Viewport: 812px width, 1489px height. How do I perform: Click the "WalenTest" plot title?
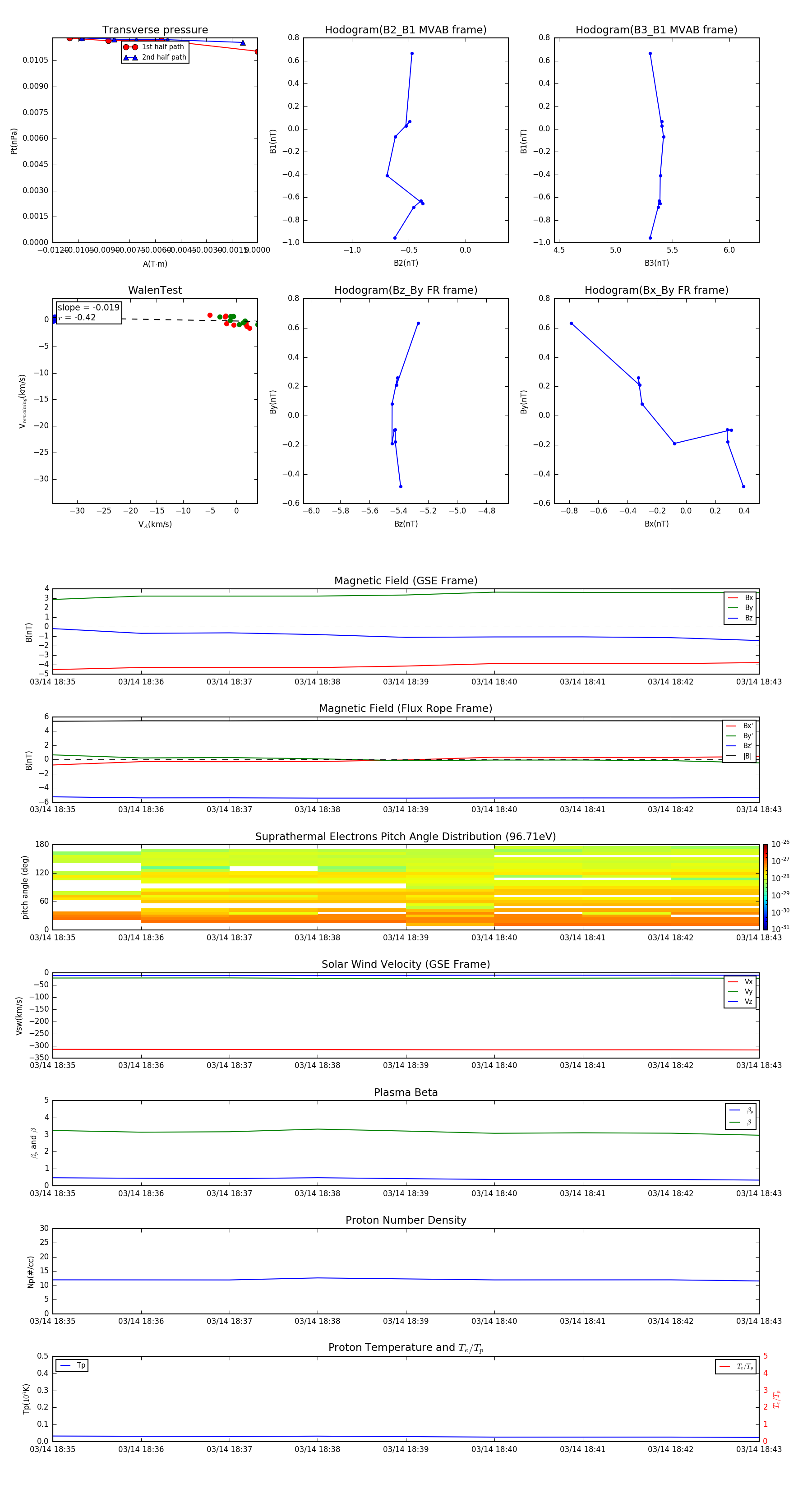point(155,290)
